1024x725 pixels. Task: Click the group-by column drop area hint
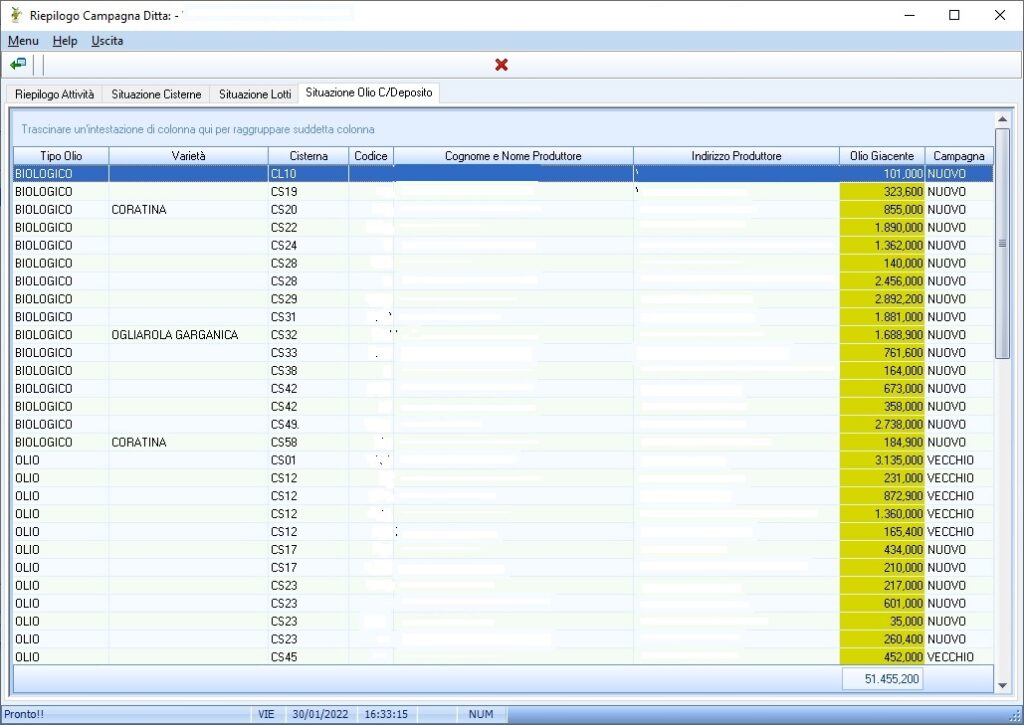[198, 129]
